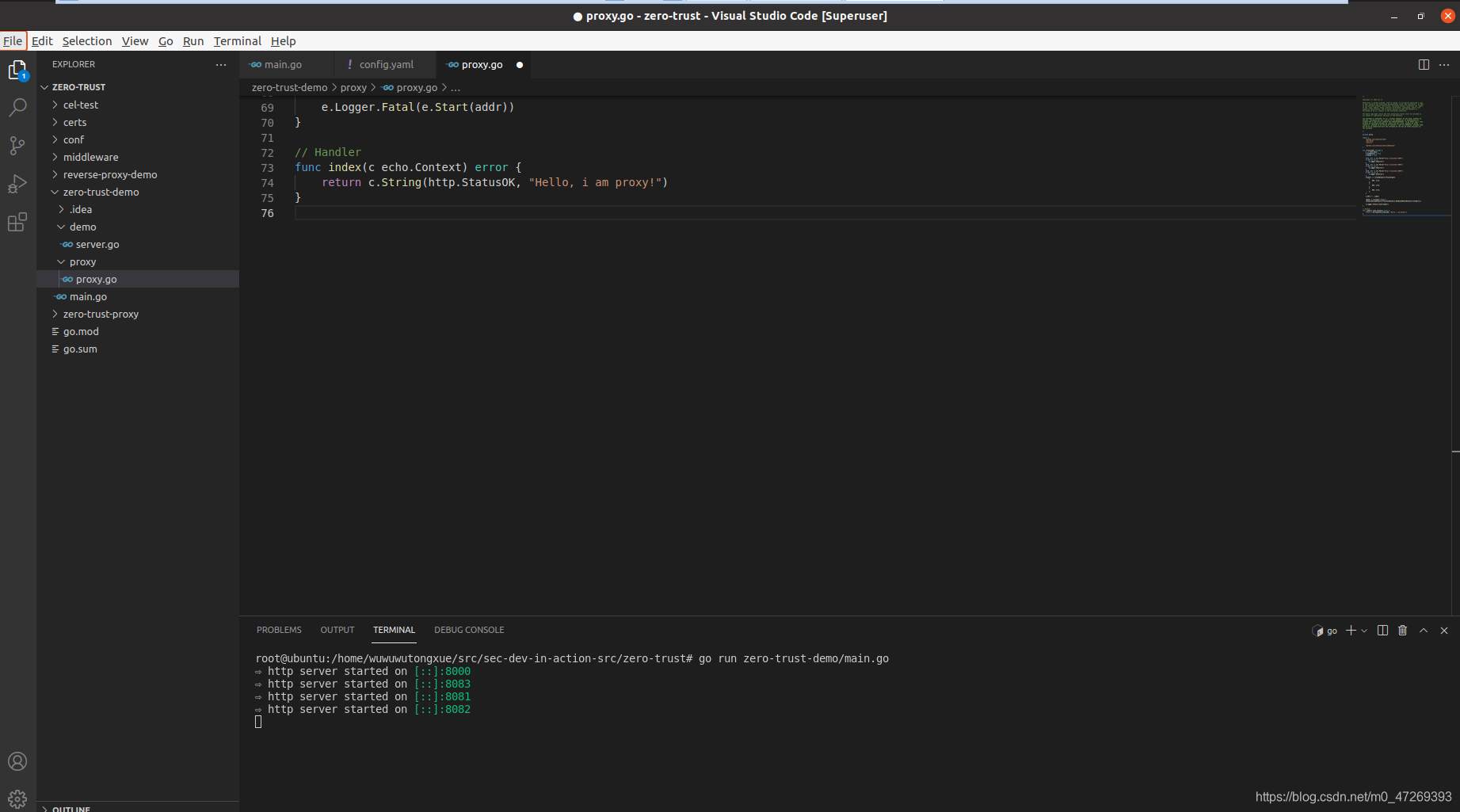Place cursor on line 76
The width and height of the screenshot is (1460, 812).
pos(825,213)
